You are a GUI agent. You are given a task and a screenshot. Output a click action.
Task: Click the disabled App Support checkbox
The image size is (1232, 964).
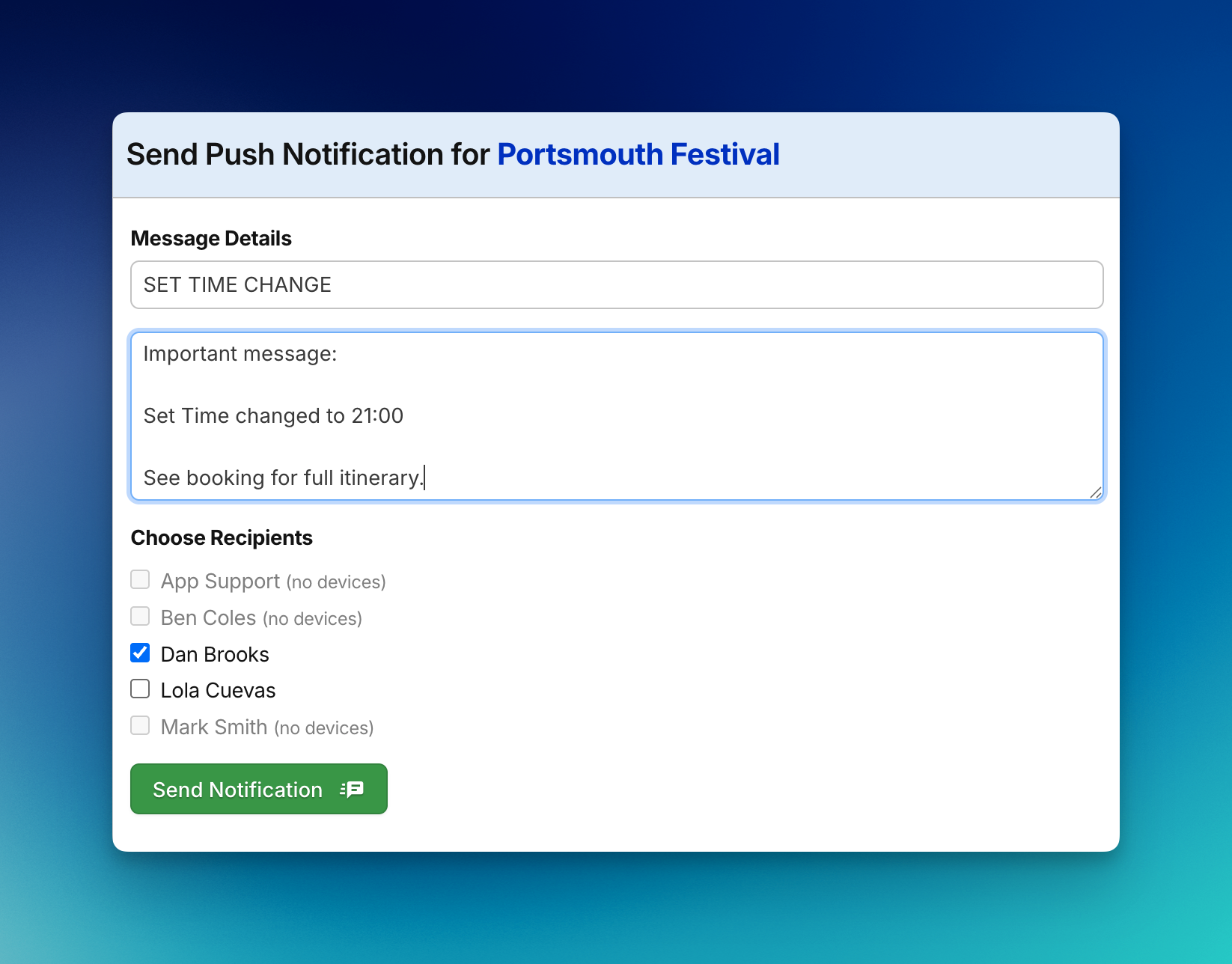[x=140, y=579]
